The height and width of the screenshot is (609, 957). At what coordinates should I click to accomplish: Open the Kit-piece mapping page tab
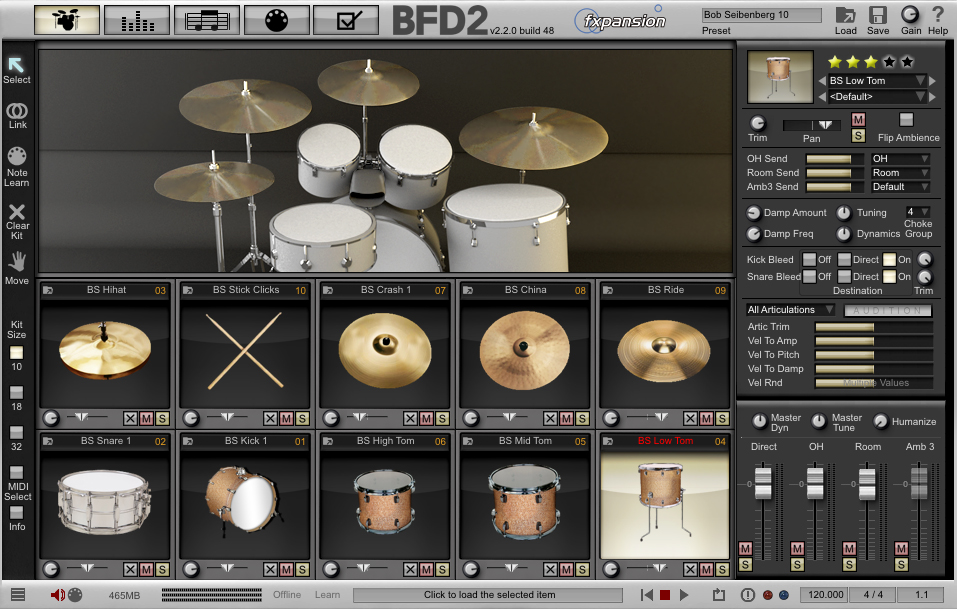276,20
